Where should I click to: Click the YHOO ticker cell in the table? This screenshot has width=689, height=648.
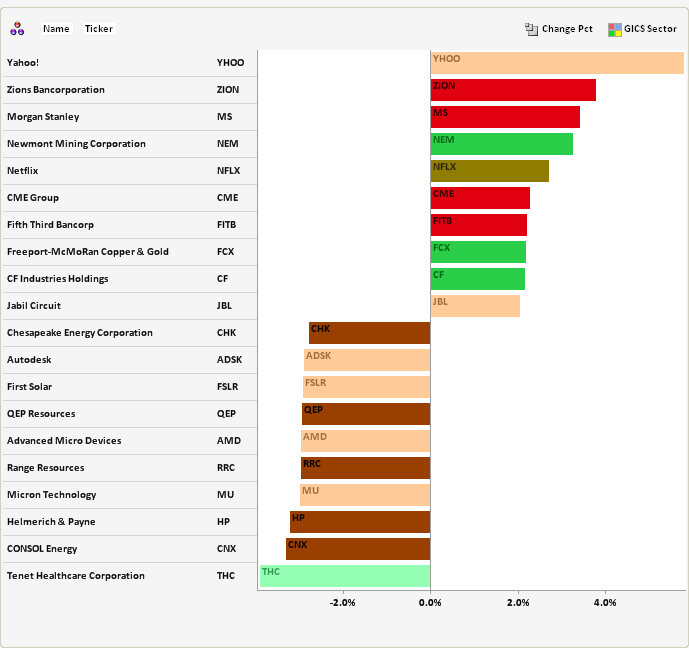click(230, 62)
